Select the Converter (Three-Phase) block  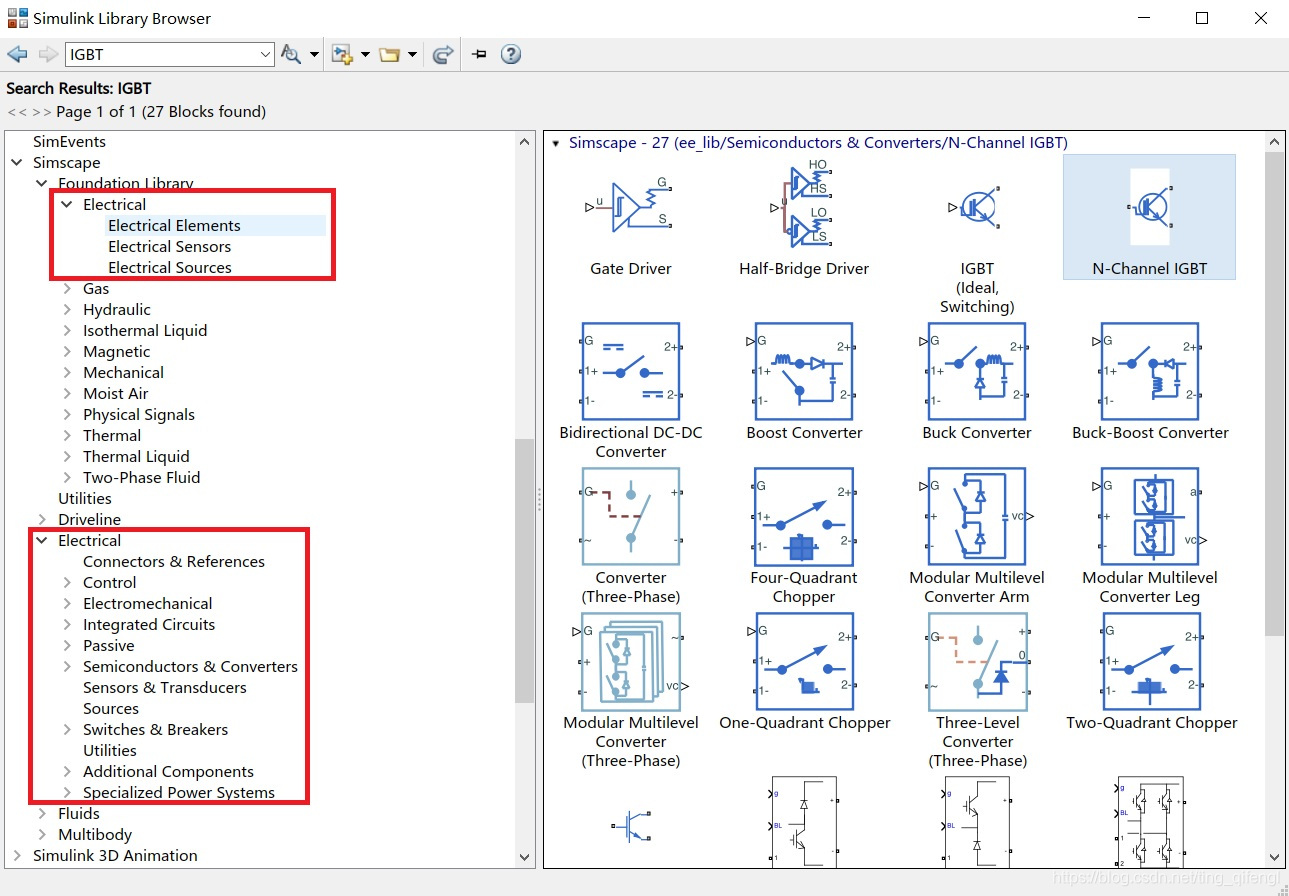(631, 536)
